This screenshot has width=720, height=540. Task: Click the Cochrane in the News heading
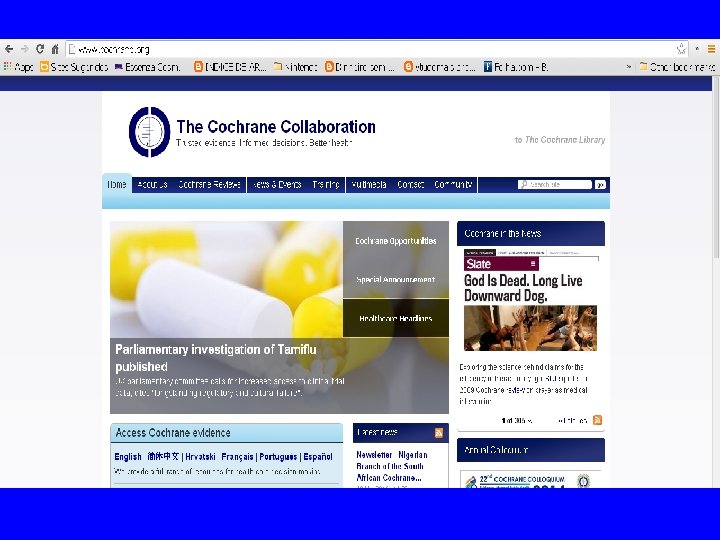503,233
